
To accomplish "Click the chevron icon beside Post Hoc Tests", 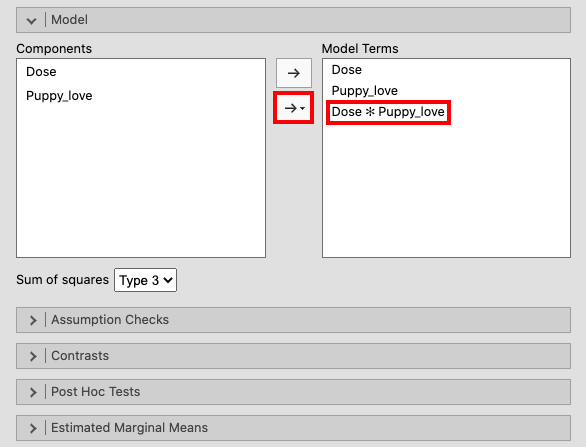I will (33, 392).
